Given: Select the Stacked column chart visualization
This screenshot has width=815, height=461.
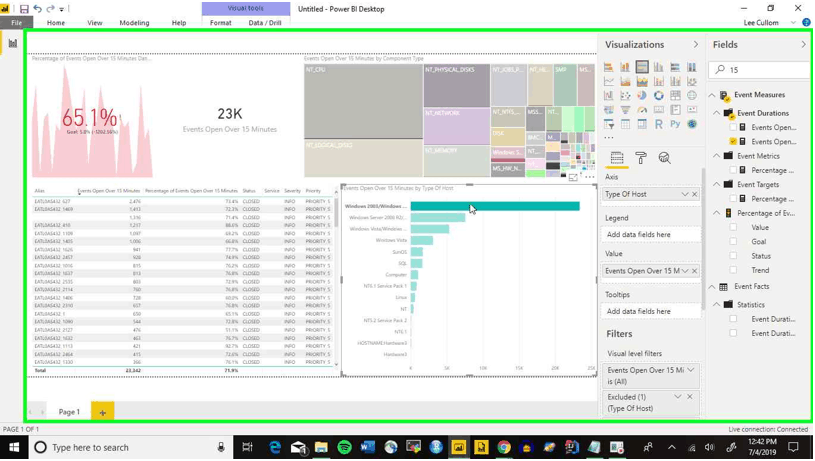Looking at the screenshot, I should pos(625,67).
